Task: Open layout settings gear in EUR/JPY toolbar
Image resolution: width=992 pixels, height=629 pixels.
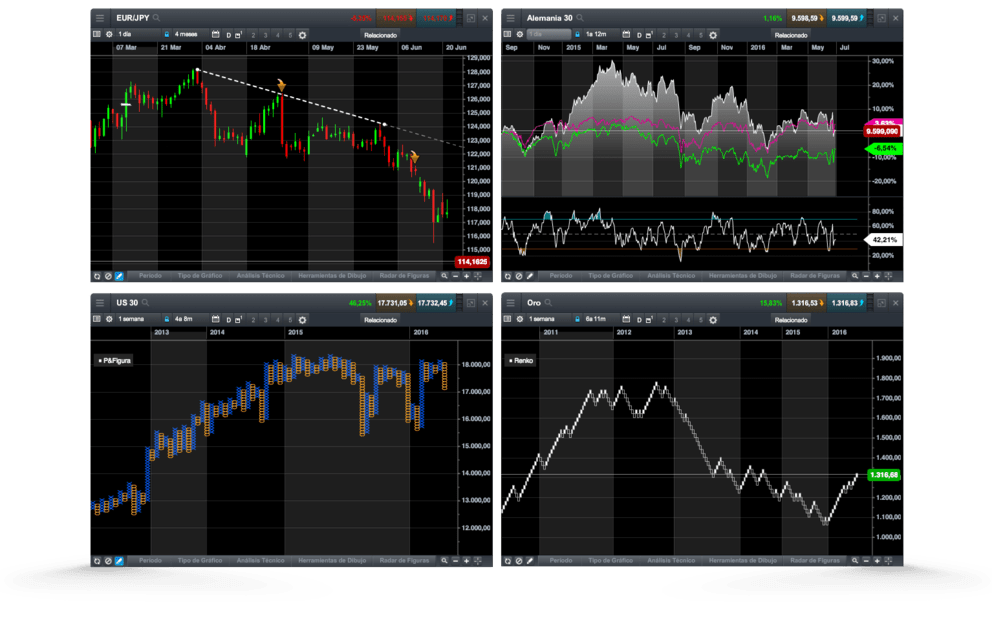Action: 302,35
